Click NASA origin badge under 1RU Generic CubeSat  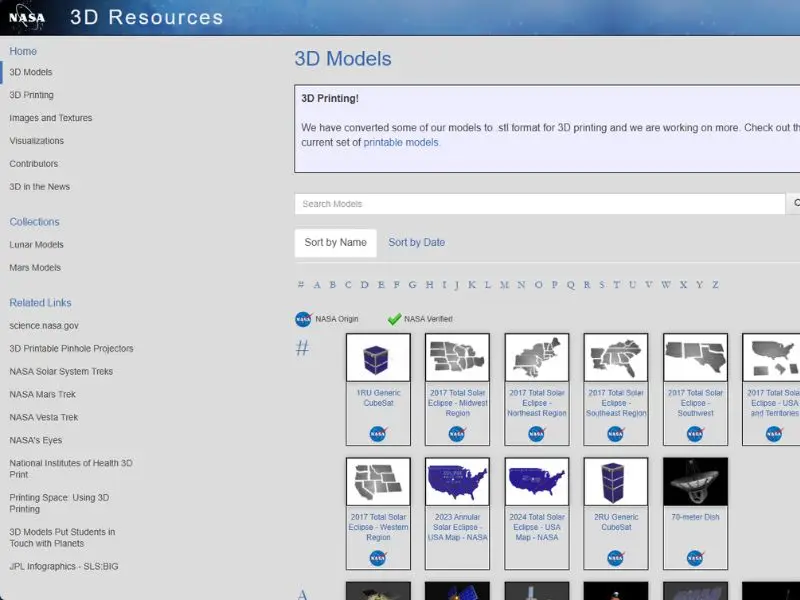[378, 434]
